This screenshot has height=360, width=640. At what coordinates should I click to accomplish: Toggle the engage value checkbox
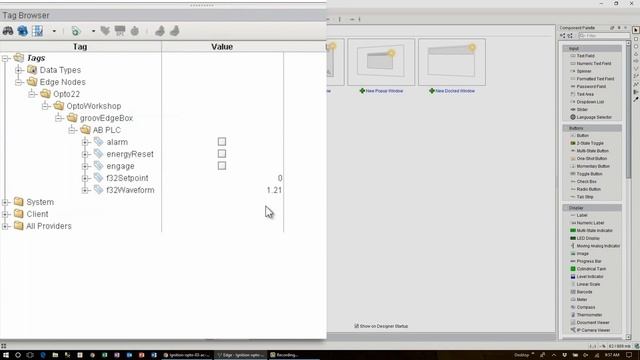tap(222, 166)
